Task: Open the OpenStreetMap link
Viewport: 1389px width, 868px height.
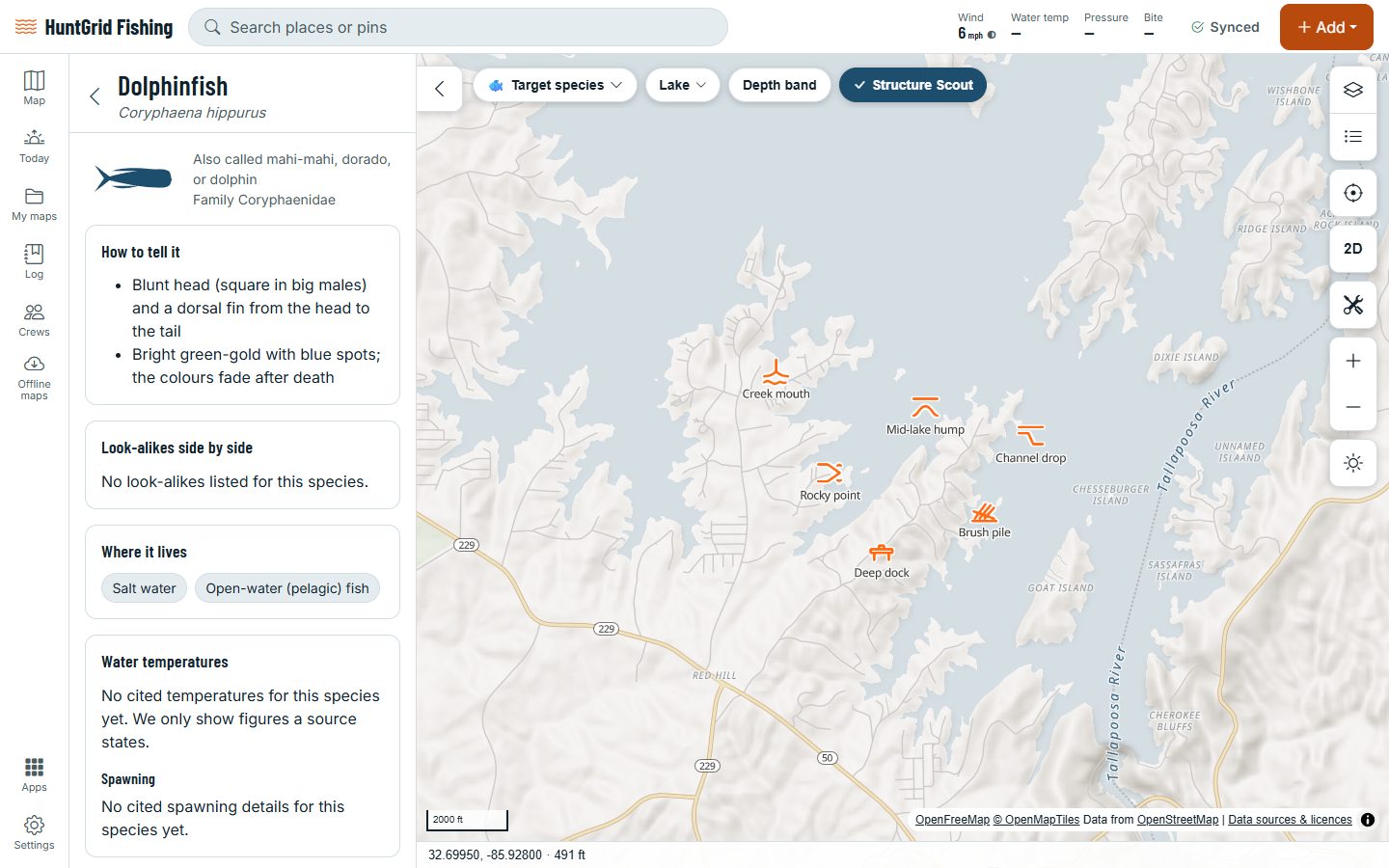Action: point(1178,820)
